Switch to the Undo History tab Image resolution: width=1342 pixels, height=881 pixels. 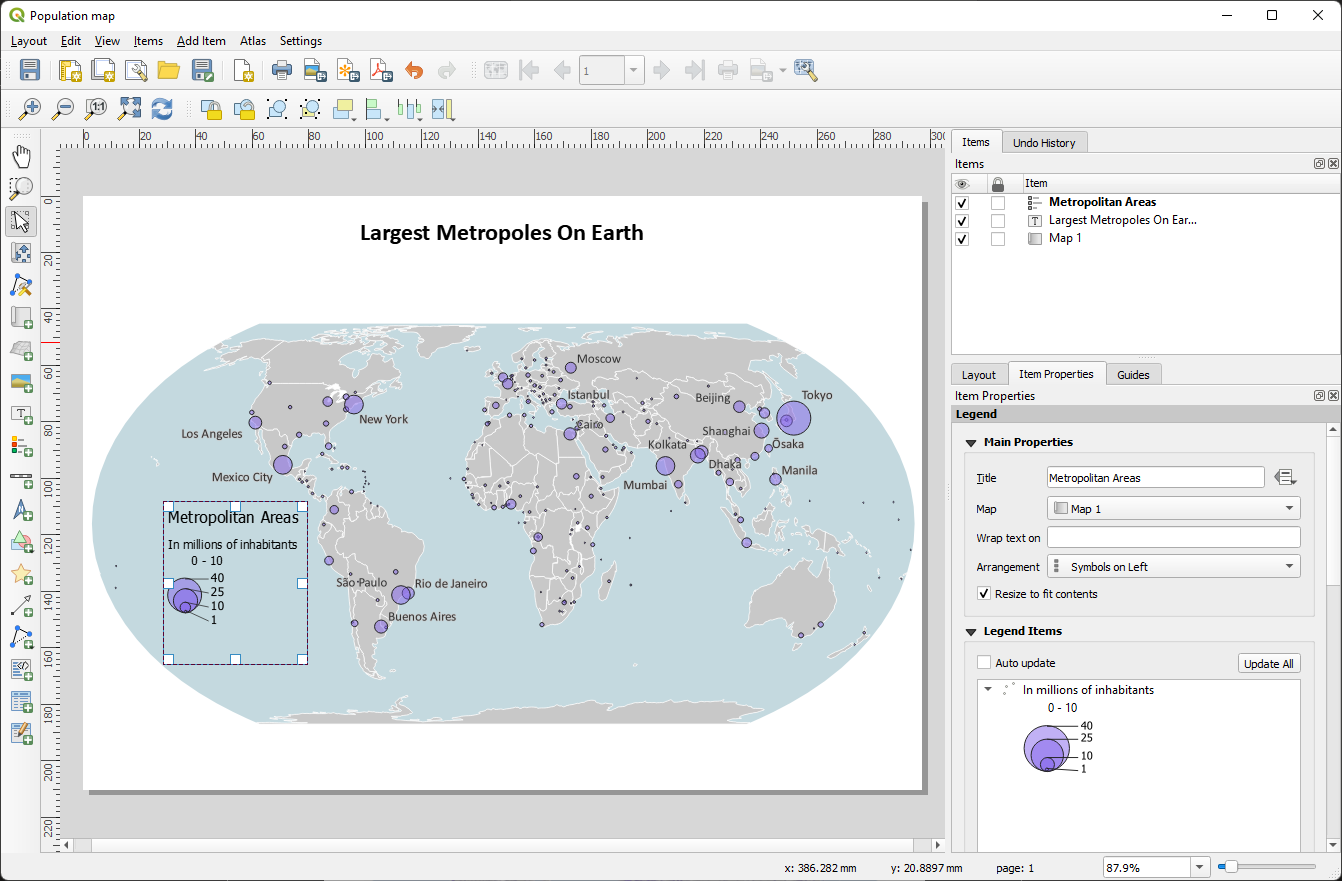[x=1044, y=143]
